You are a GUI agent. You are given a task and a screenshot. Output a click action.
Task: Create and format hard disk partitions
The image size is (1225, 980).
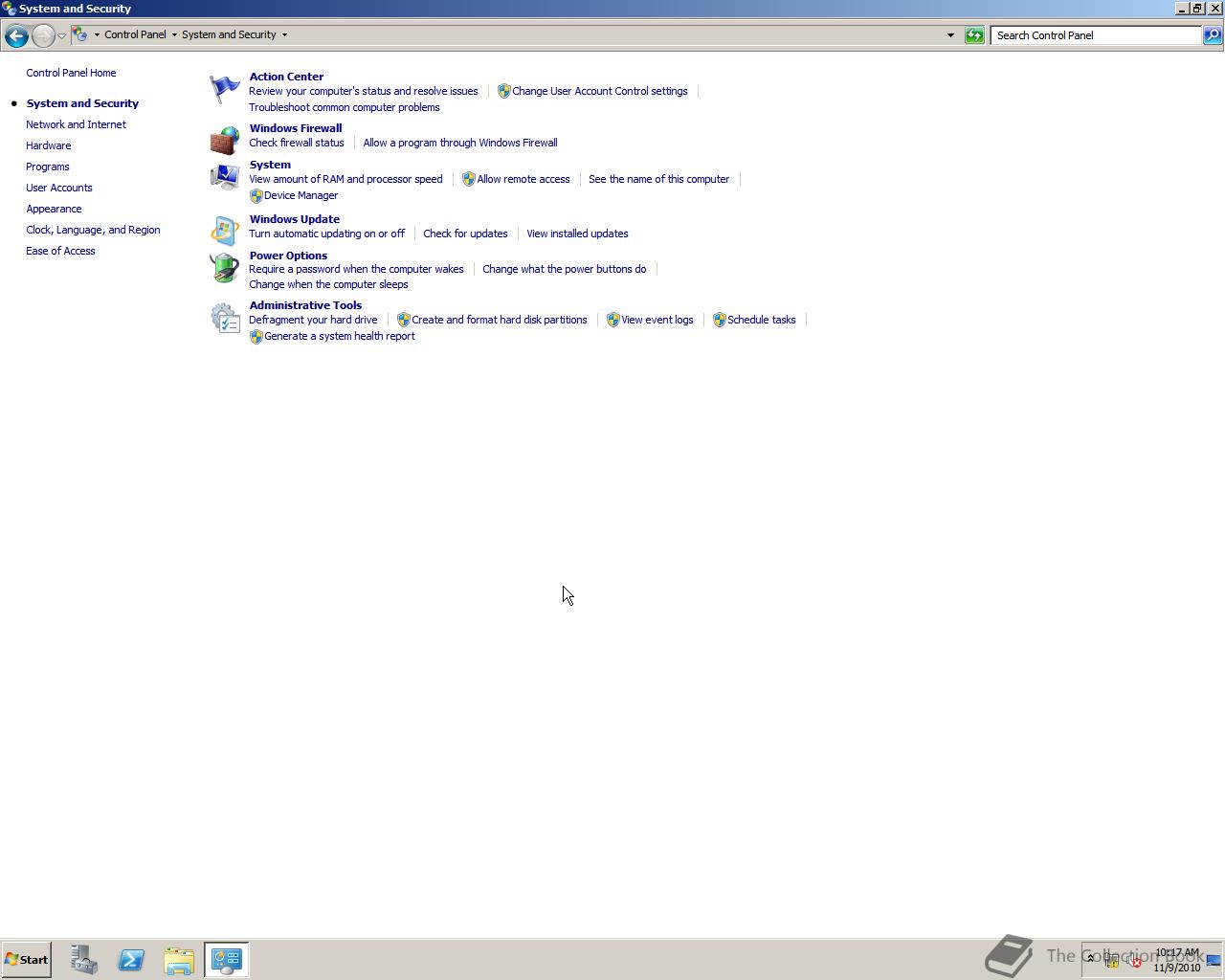coord(500,320)
